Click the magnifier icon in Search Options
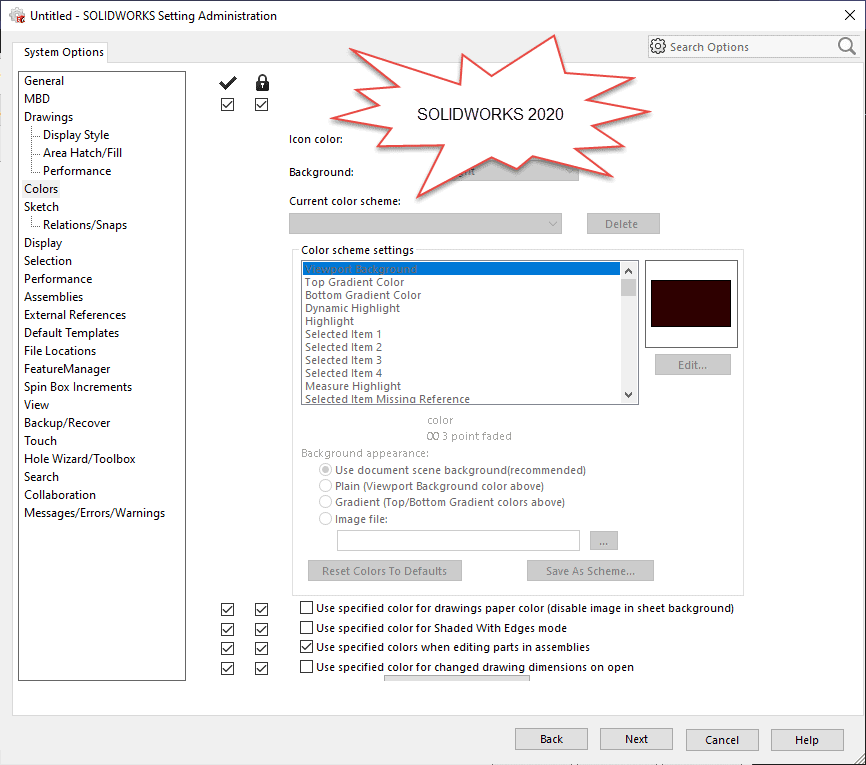The image size is (866, 765). [846, 46]
